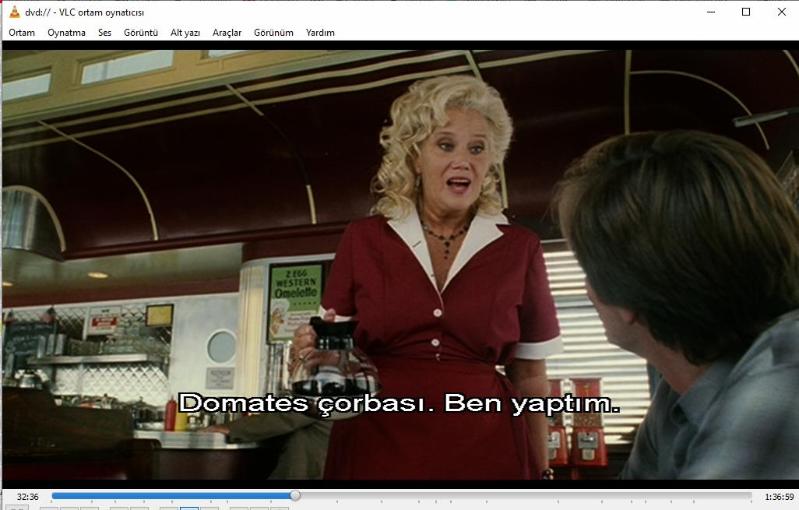Click the video playback area
Screen dimensions: 799x510
pyautogui.click(x=400, y=264)
